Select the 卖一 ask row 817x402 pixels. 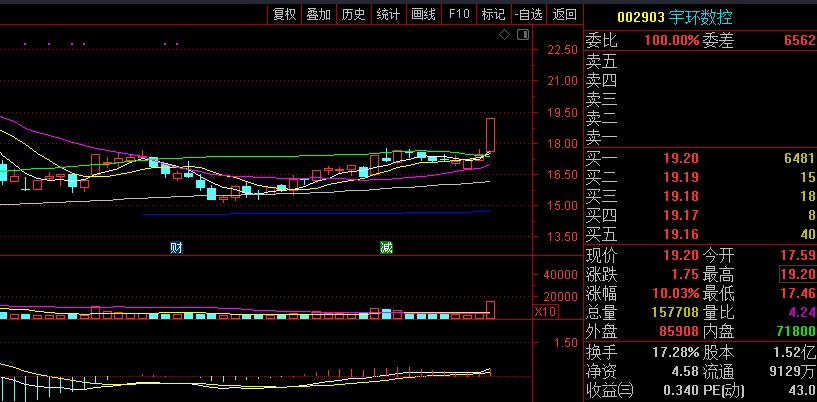click(700, 137)
